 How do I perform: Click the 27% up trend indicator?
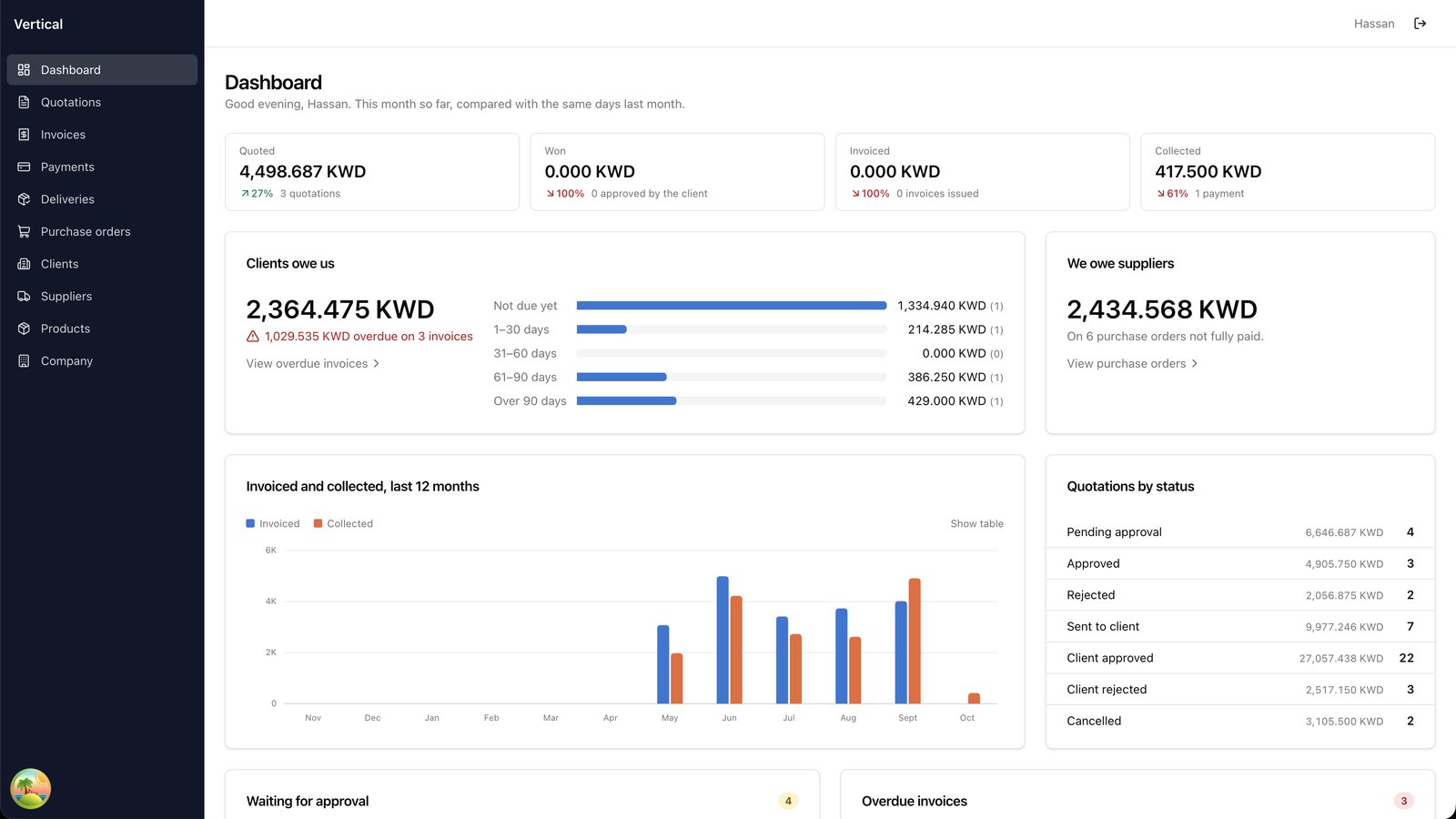257,194
